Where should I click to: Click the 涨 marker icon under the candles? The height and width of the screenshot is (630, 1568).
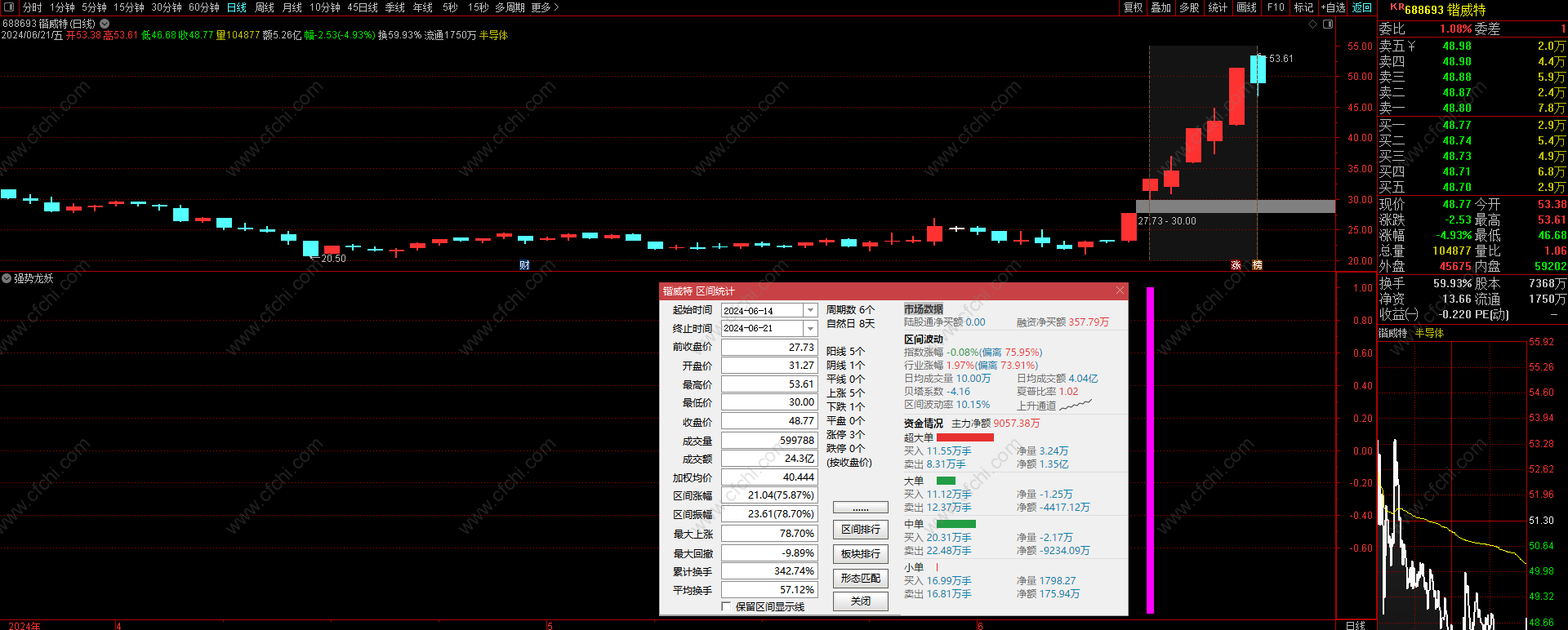tap(1236, 265)
